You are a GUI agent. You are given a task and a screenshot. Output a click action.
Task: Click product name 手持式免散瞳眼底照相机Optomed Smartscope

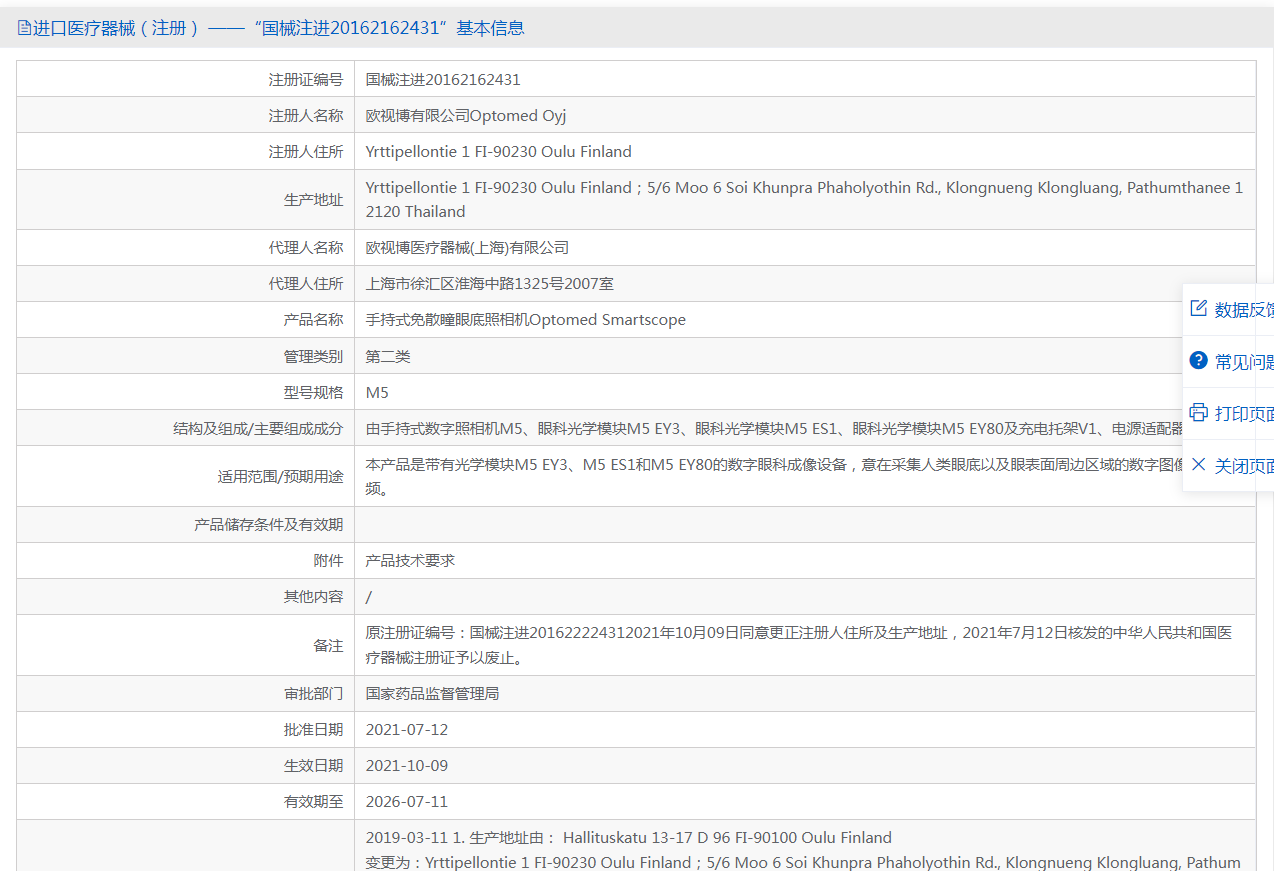pyautogui.click(x=526, y=320)
